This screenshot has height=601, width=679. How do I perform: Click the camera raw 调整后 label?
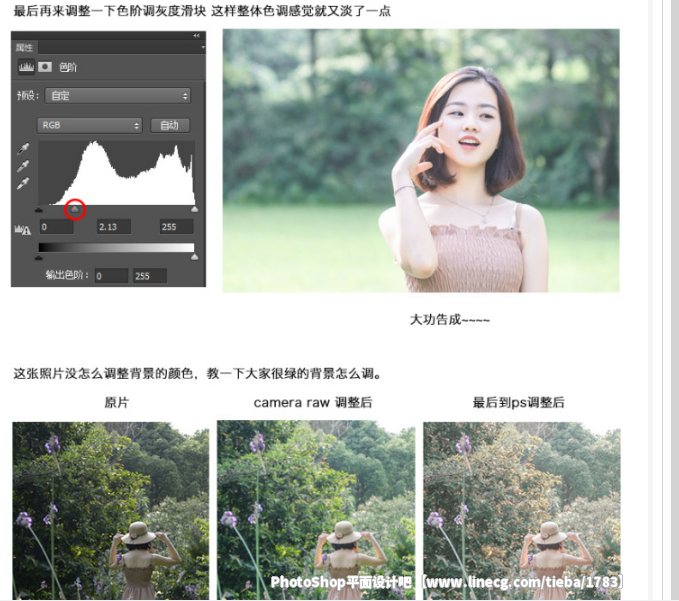pos(313,402)
